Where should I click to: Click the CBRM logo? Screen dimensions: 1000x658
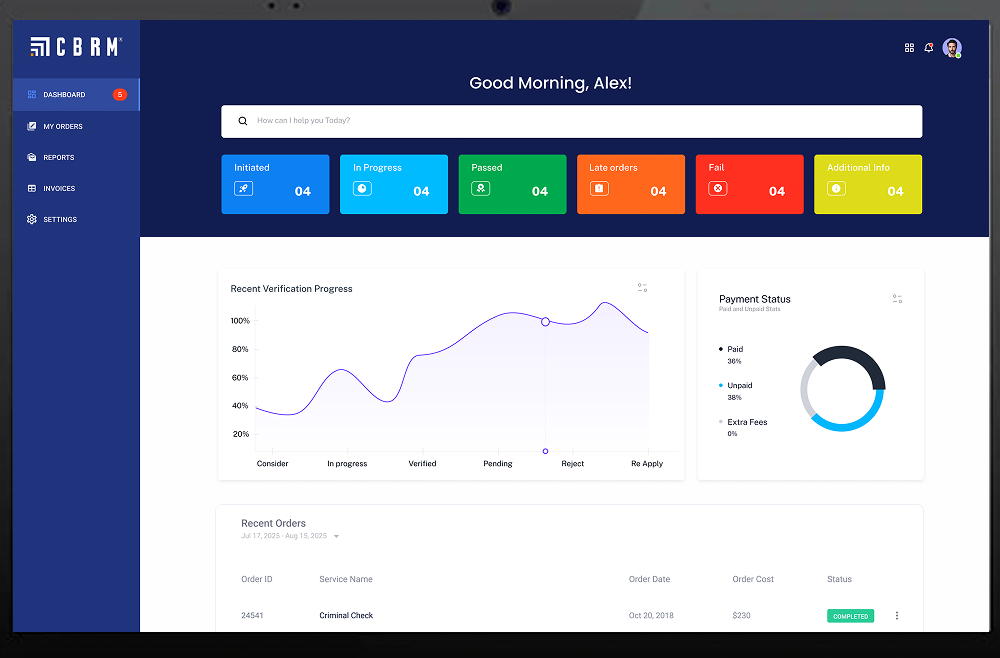click(x=76, y=46)
